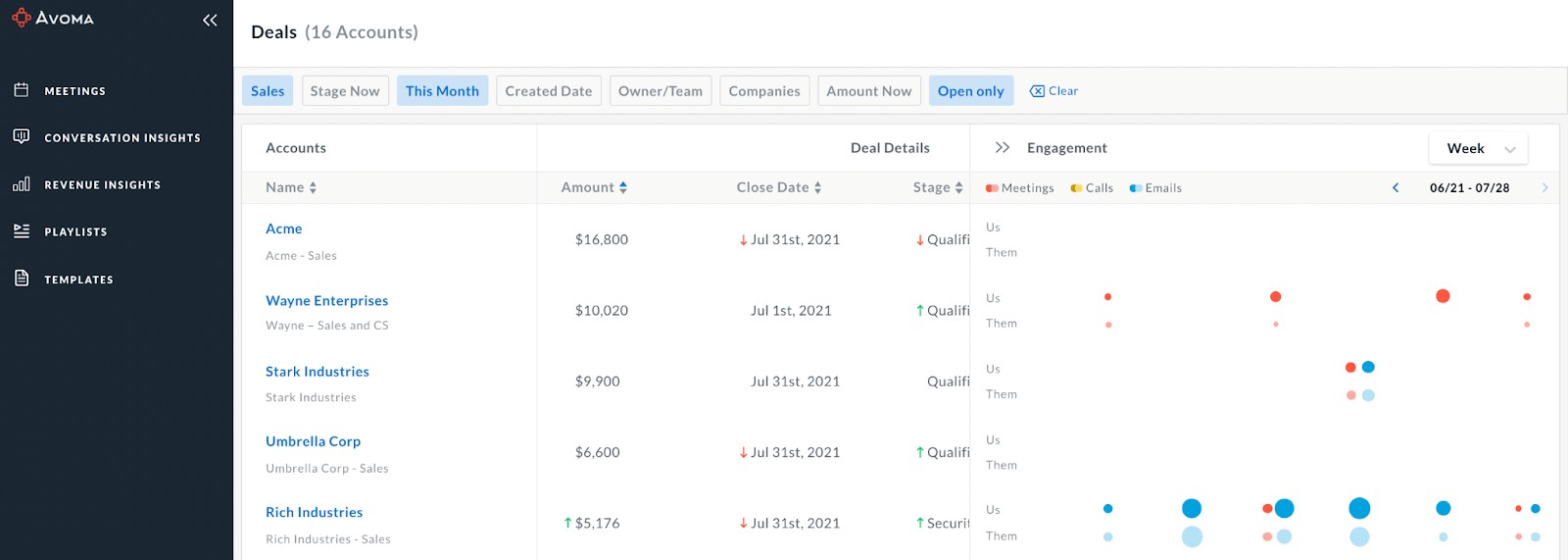Click the Avoma logo
1568x560 pixels.
(53, 18)
